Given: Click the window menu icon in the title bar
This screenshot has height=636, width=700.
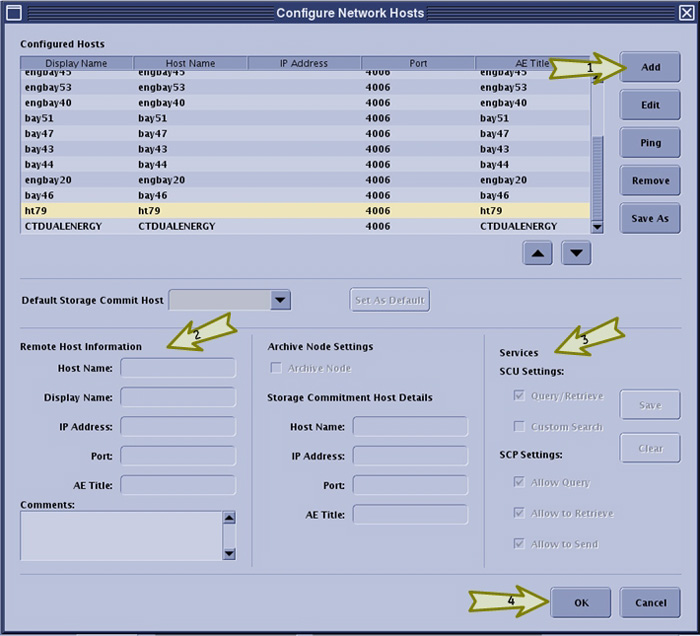Looking at the screenshot, I should pyautogui.click(x=13, y=13).
